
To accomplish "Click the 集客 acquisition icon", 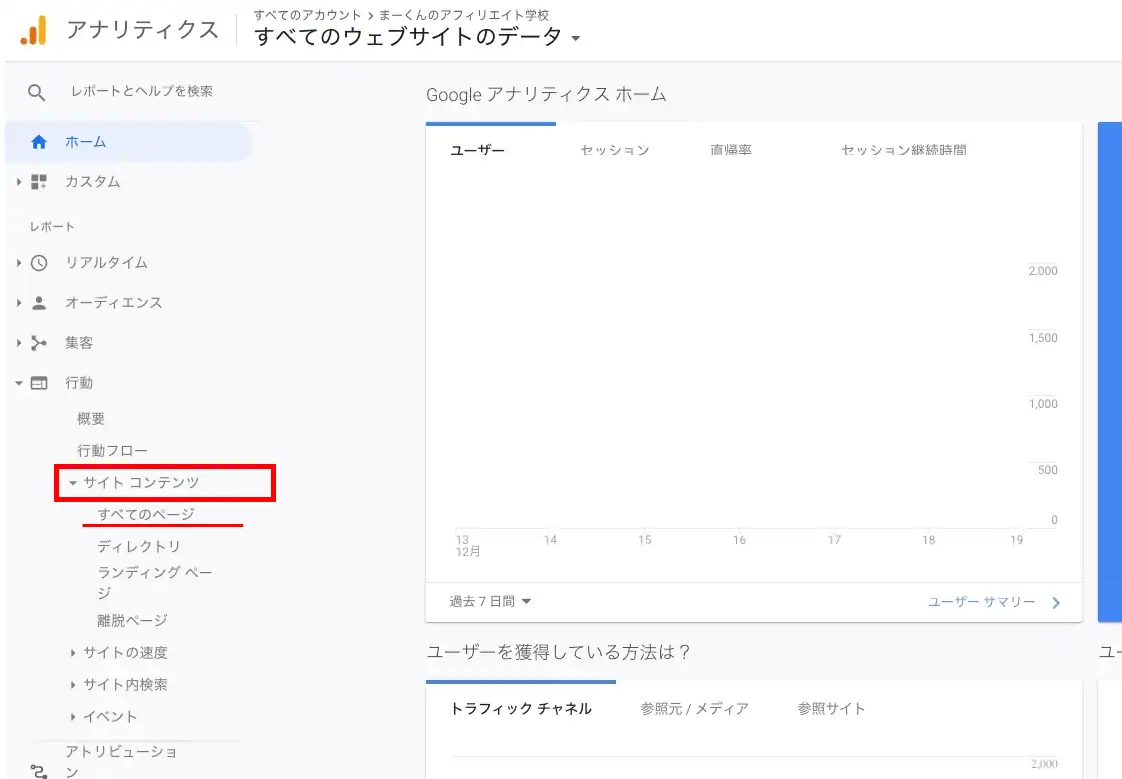I will click(39, 343).
